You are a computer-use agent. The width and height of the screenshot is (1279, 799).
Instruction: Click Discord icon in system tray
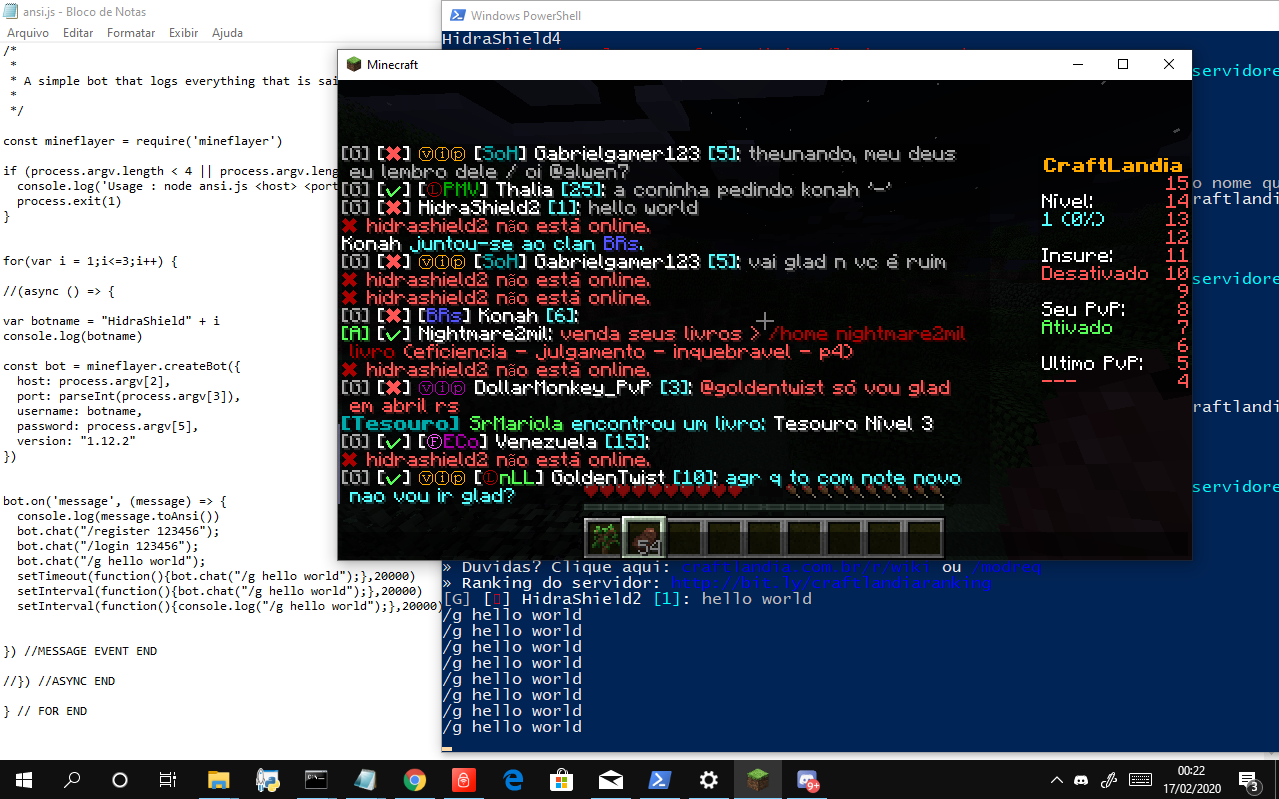(1081, 780)
